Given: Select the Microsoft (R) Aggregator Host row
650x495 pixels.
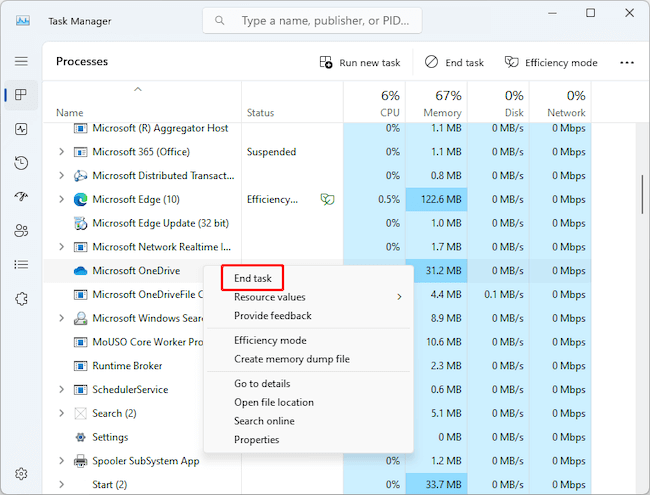Looking at the screenshot, I should point(317,128).
